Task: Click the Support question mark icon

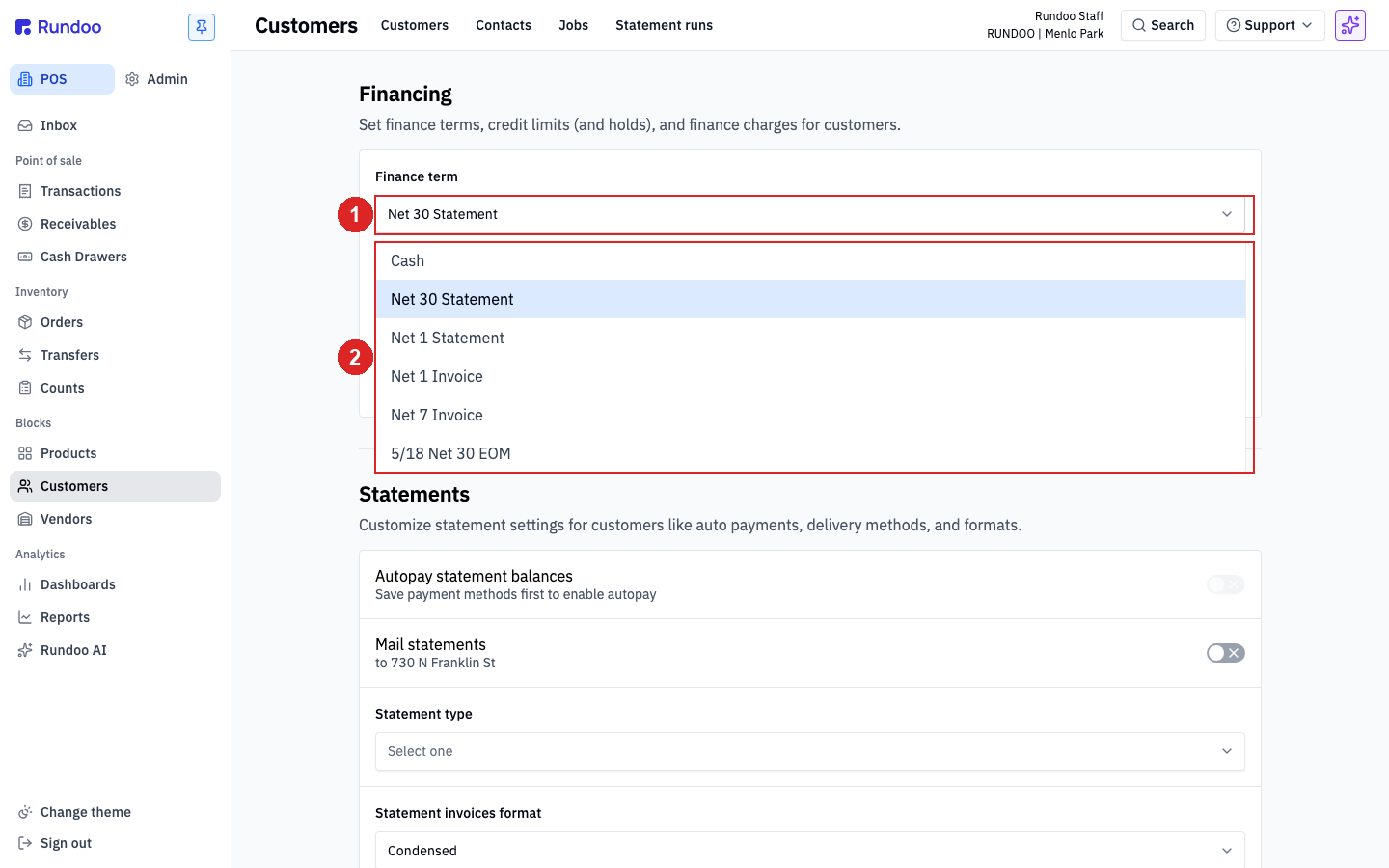Action: 1234,25
